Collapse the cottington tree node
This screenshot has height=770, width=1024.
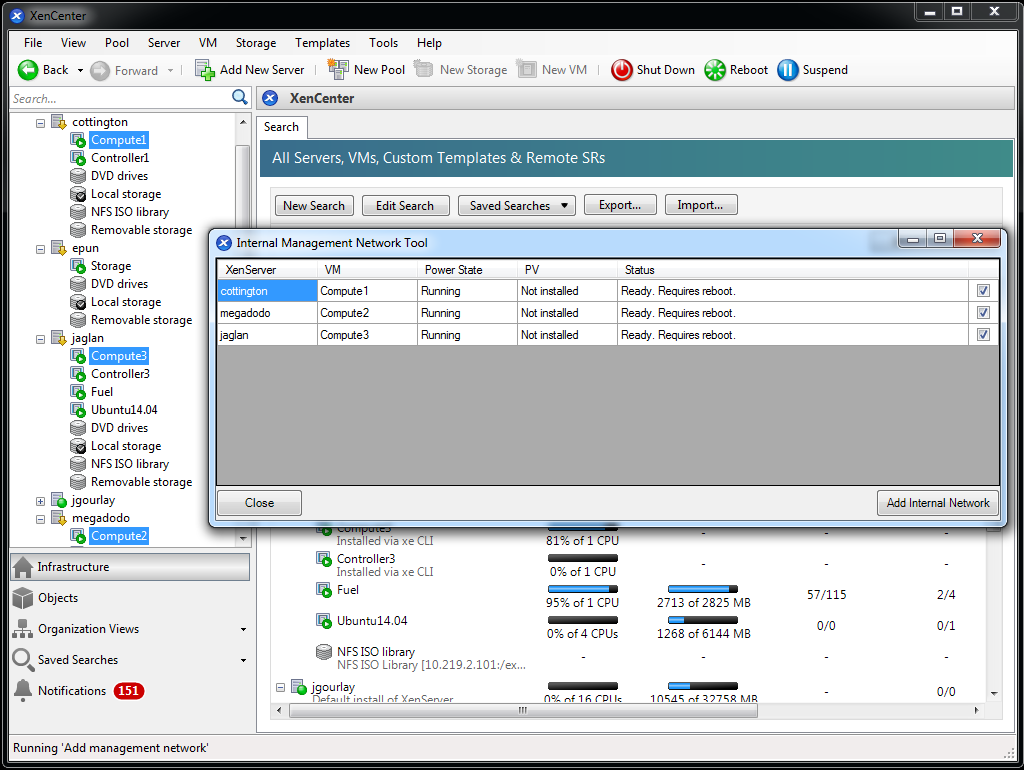click(x=40, y=123)
